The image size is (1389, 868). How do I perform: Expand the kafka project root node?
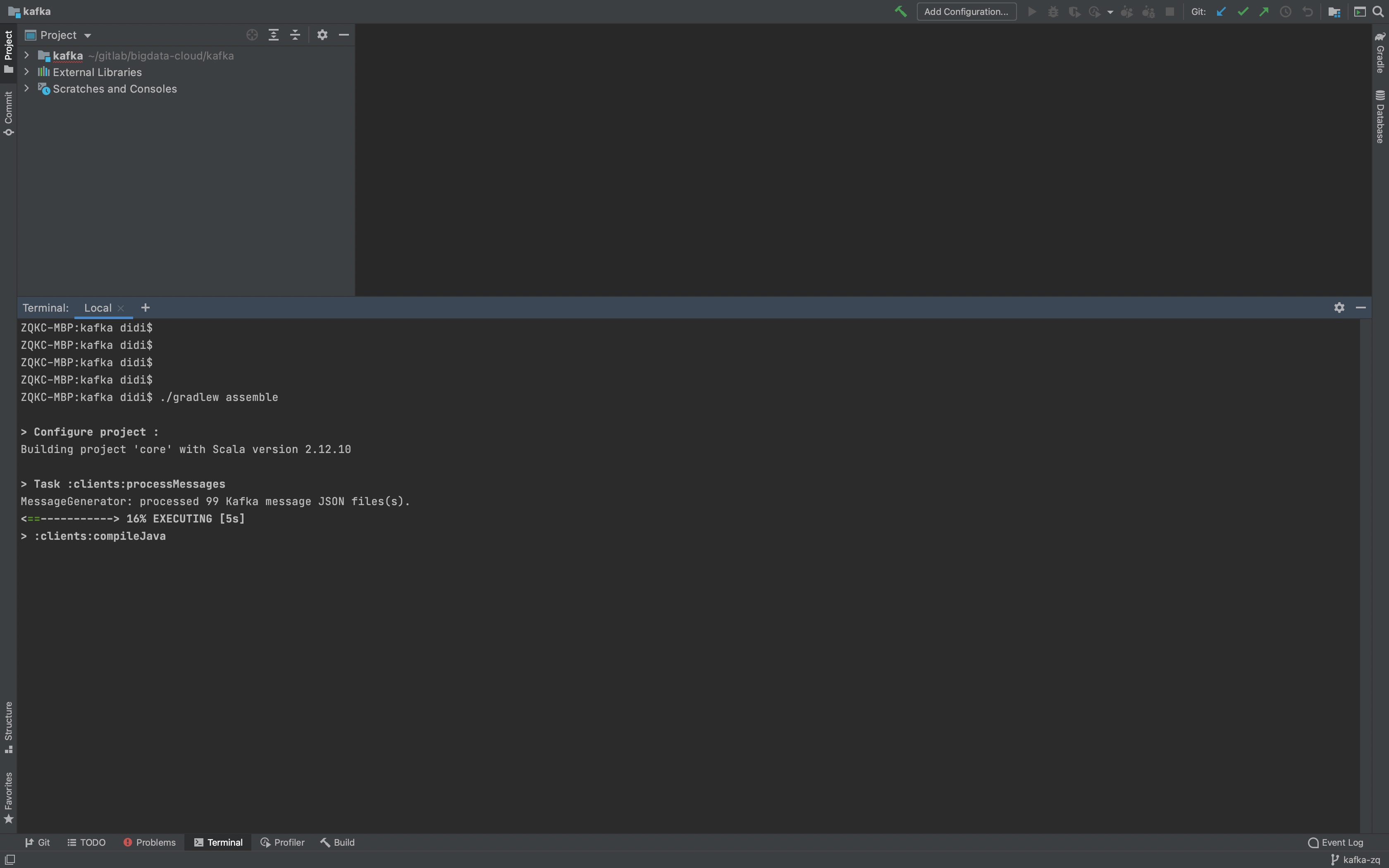tap(26, 55)
